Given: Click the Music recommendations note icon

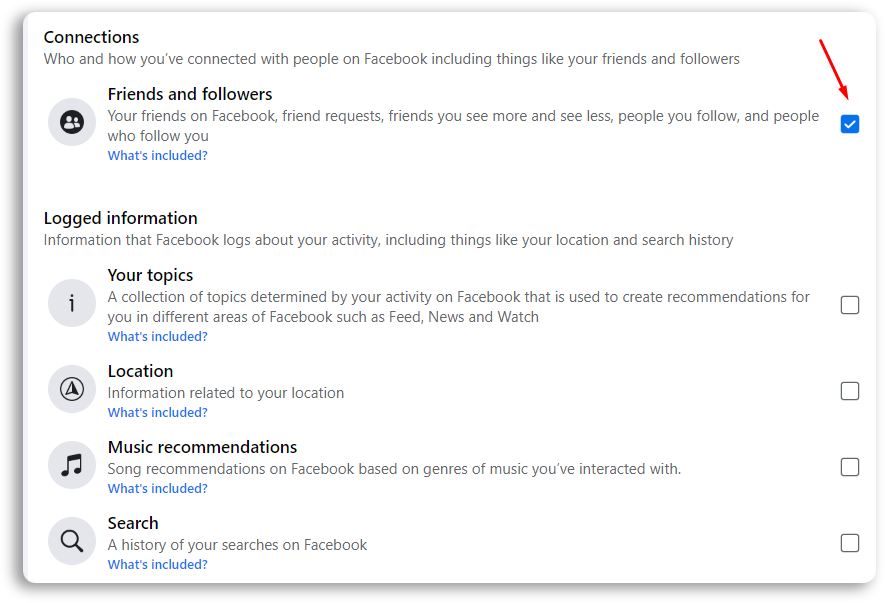Looking at the screenshot, I should pyautogui.click(x=72, y=465).
